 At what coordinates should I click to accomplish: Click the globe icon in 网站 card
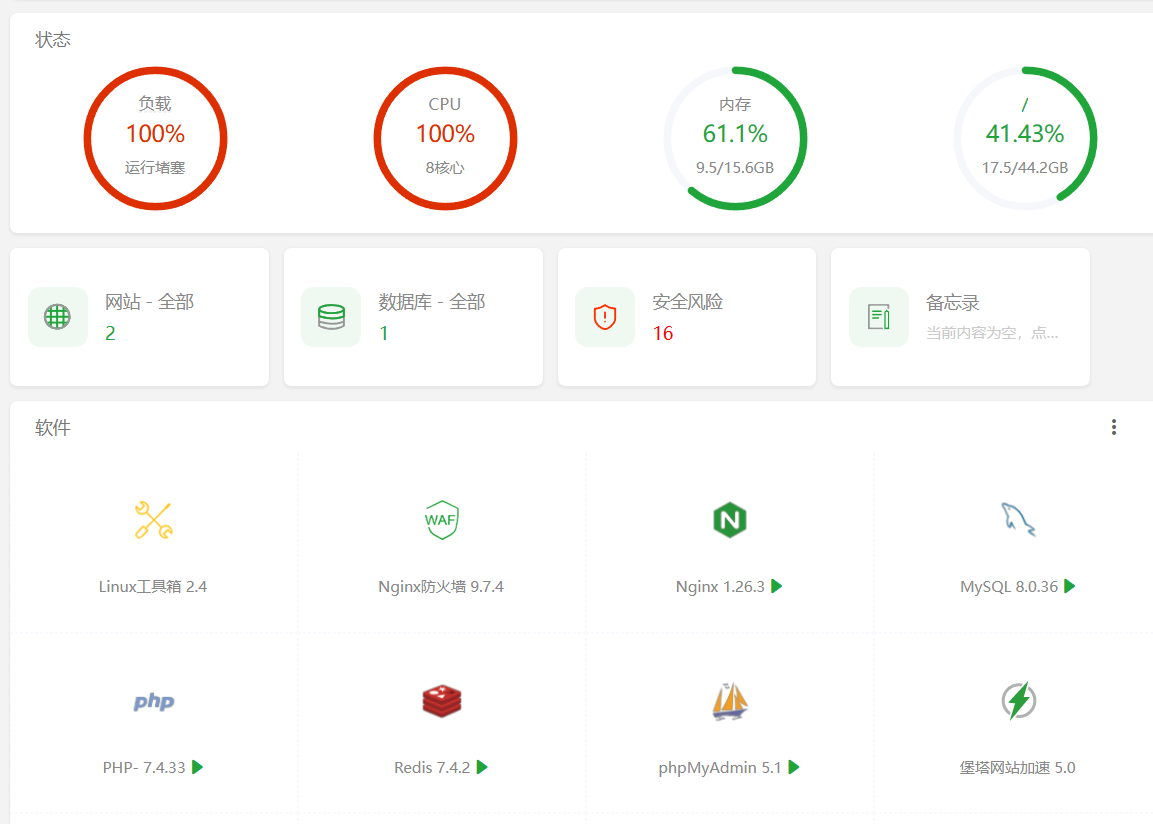(x=57, y=317)
